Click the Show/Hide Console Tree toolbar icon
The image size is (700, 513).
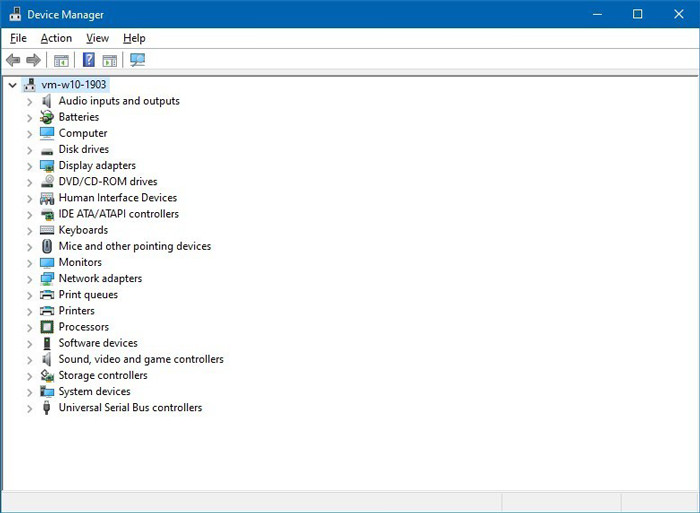point(62,60)
